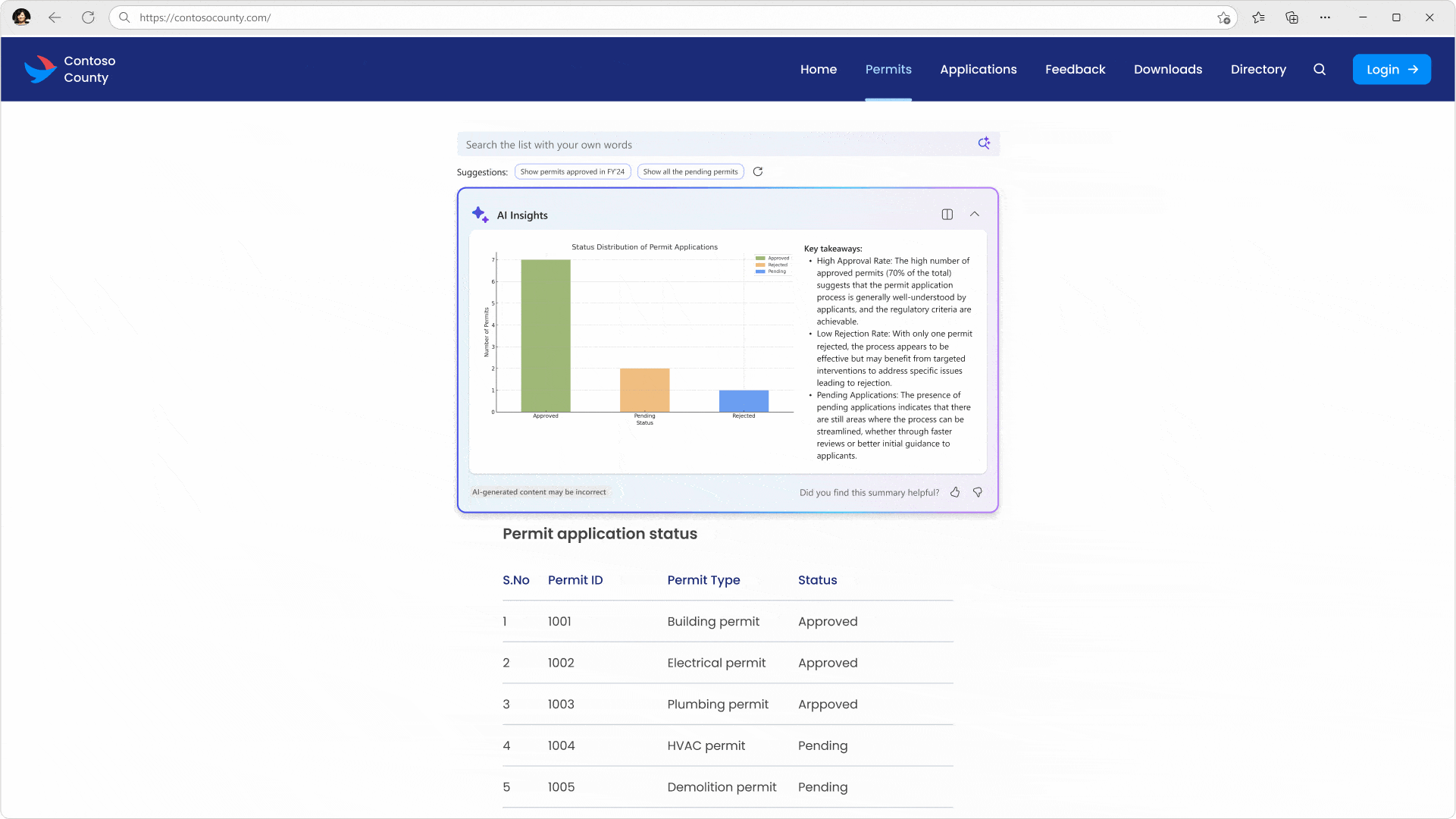Give thumbs up to the AI summary

pos(954,492)
